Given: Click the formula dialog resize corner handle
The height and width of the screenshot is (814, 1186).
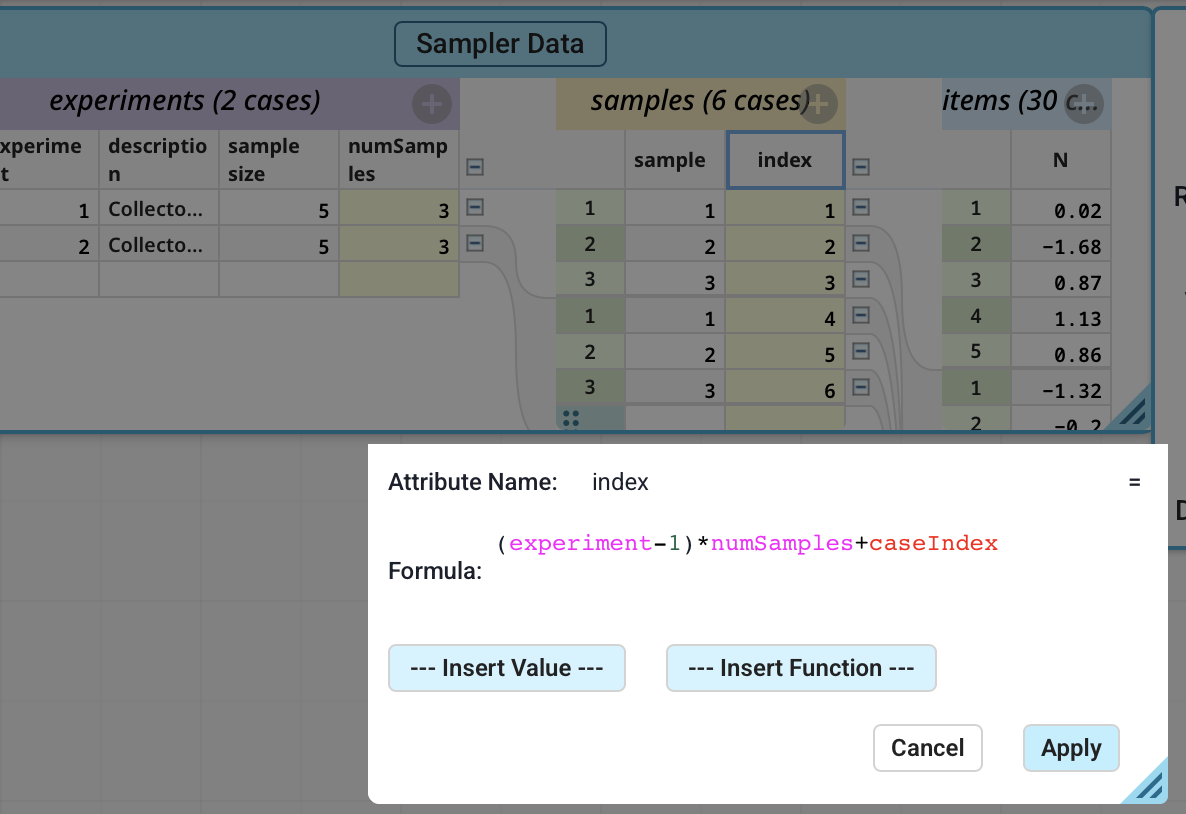Looking at the screenshot, I should [1146, 782].
